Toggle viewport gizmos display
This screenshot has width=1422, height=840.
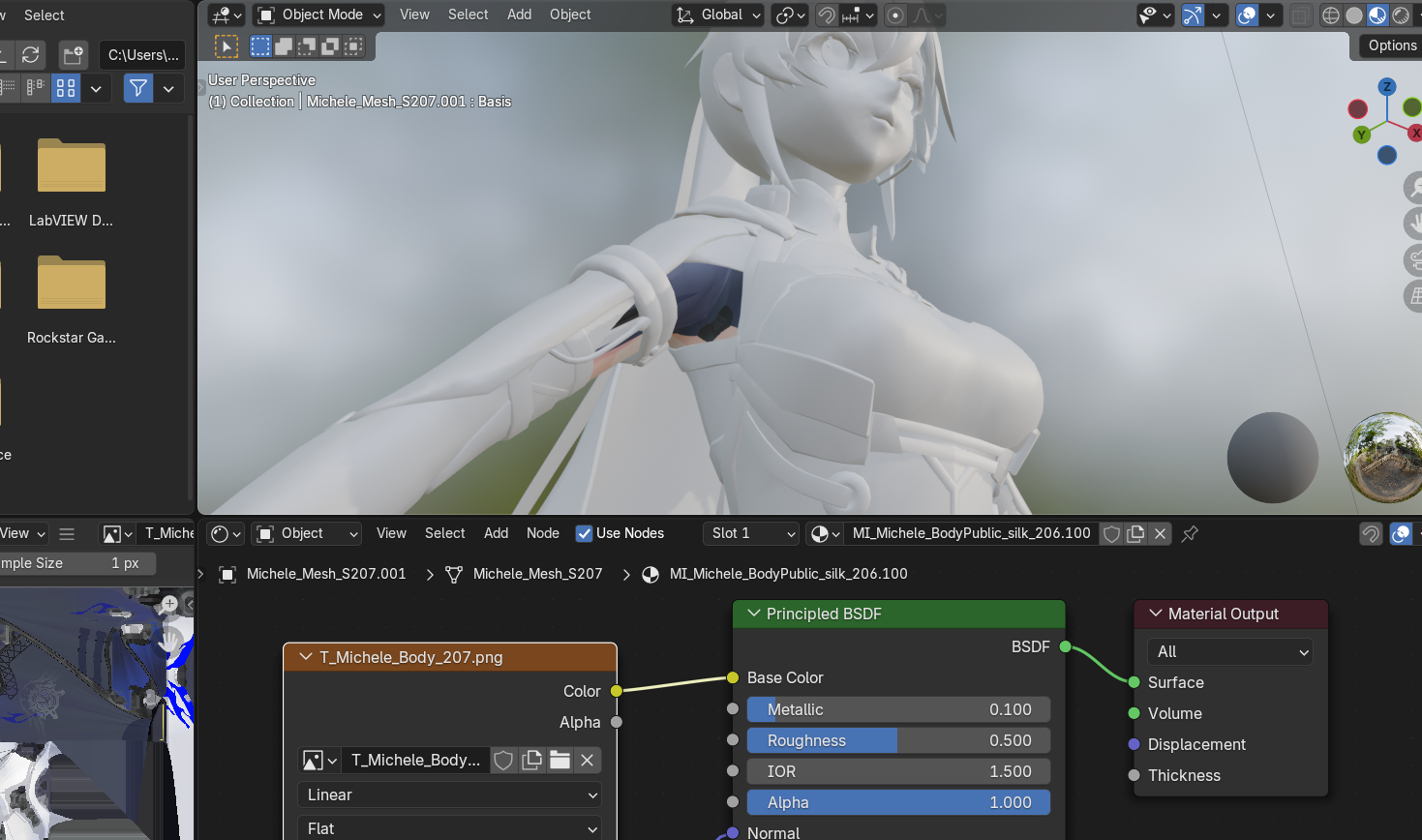1194,15
